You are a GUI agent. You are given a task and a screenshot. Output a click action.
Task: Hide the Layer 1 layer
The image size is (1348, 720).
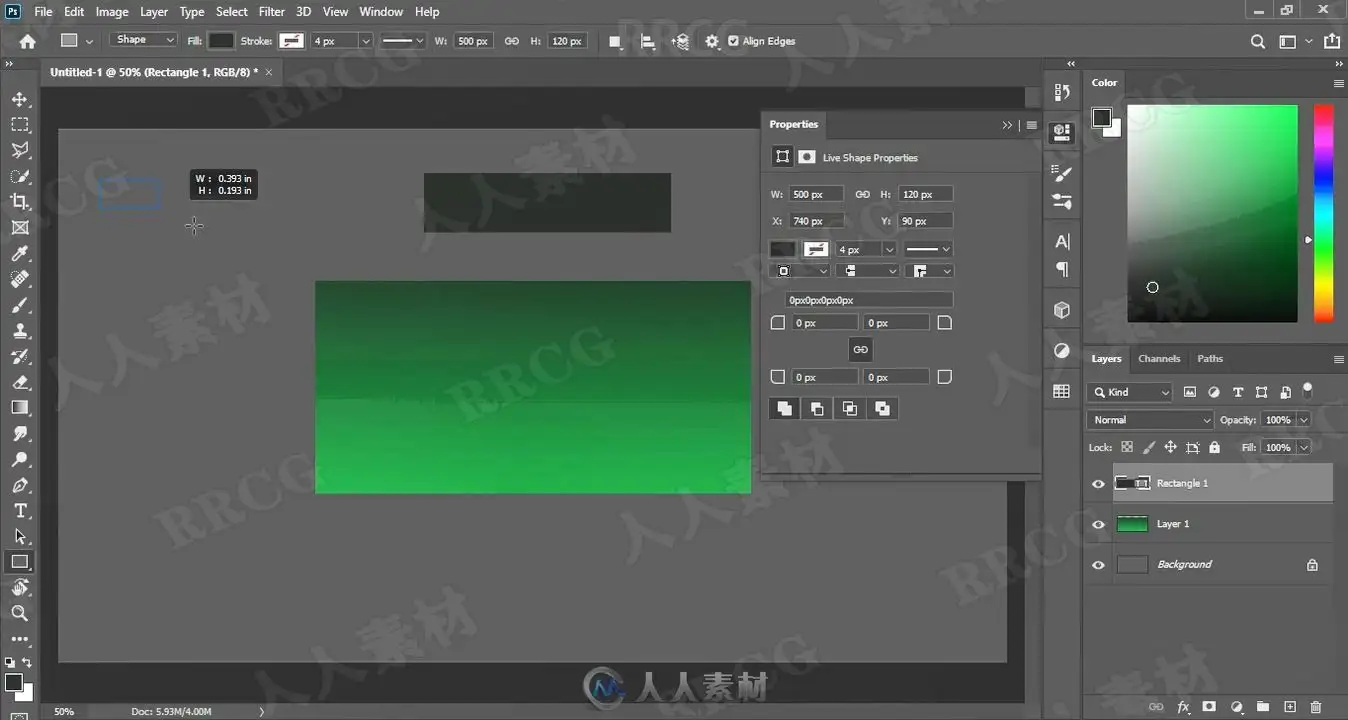[x=1098, y=524]
